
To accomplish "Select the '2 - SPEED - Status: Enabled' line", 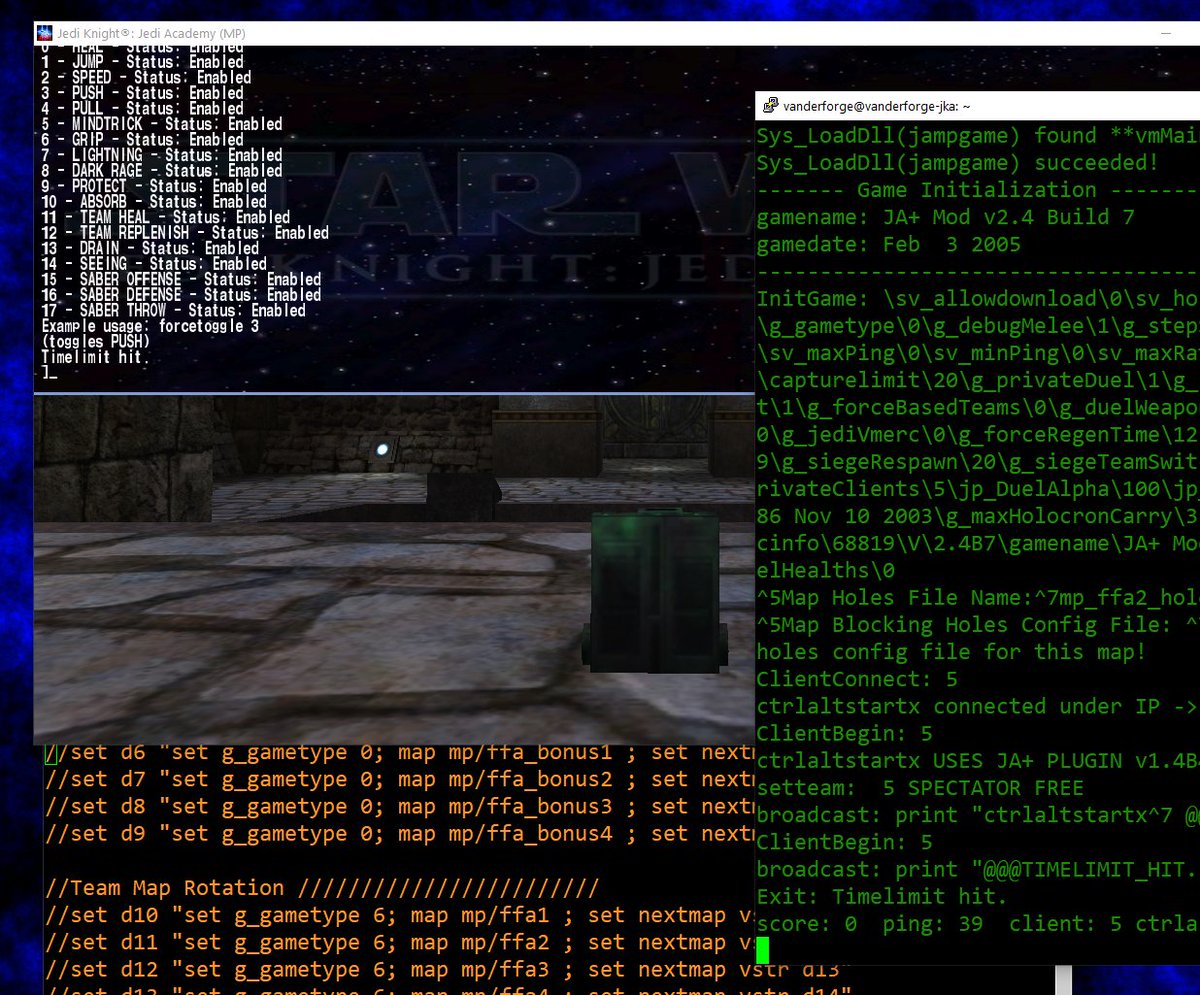I will coord(146,77).
